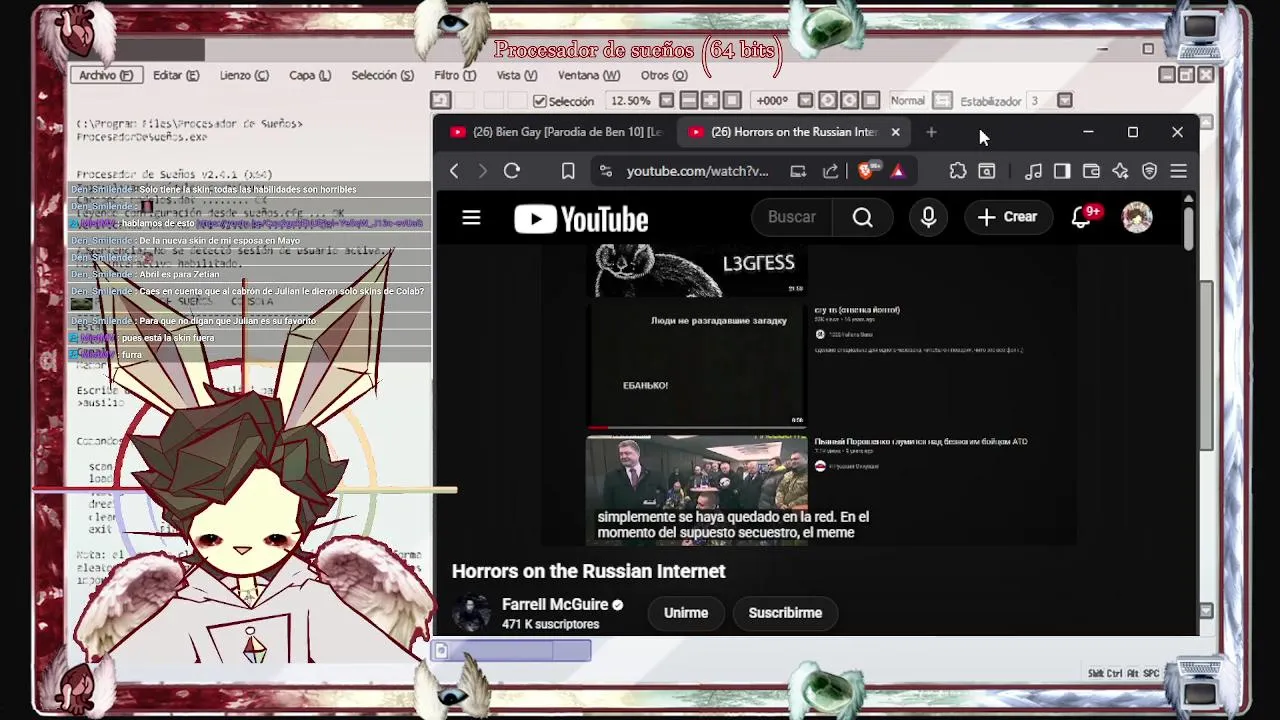Open a new browser tab with plus
This screenshot has width=1280, height=720.
click(x=931, y=132)
